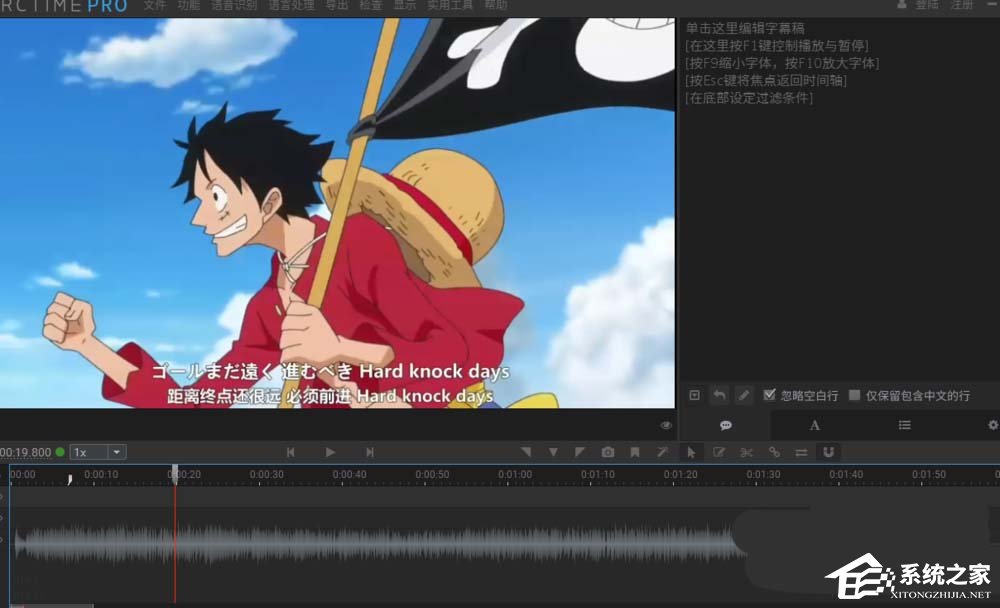Click the 0:01:30 mark on timeline ruler
1000x608 pixels.
(x=763, y=475)
